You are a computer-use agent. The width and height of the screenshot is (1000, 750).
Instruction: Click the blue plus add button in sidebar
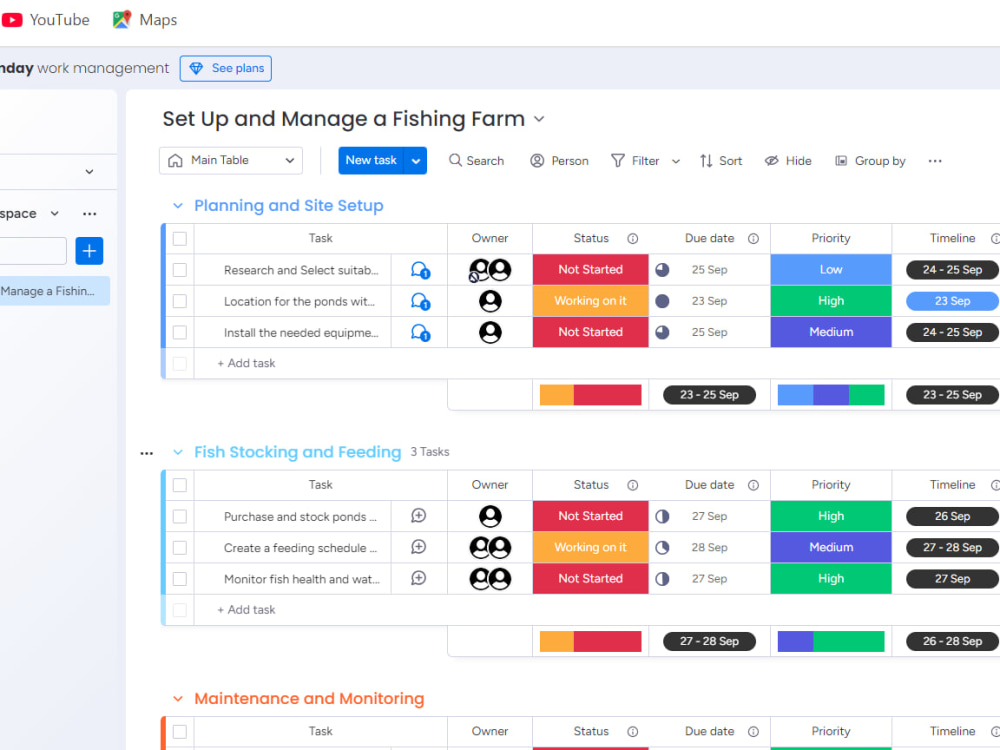(x=89, y=251)
